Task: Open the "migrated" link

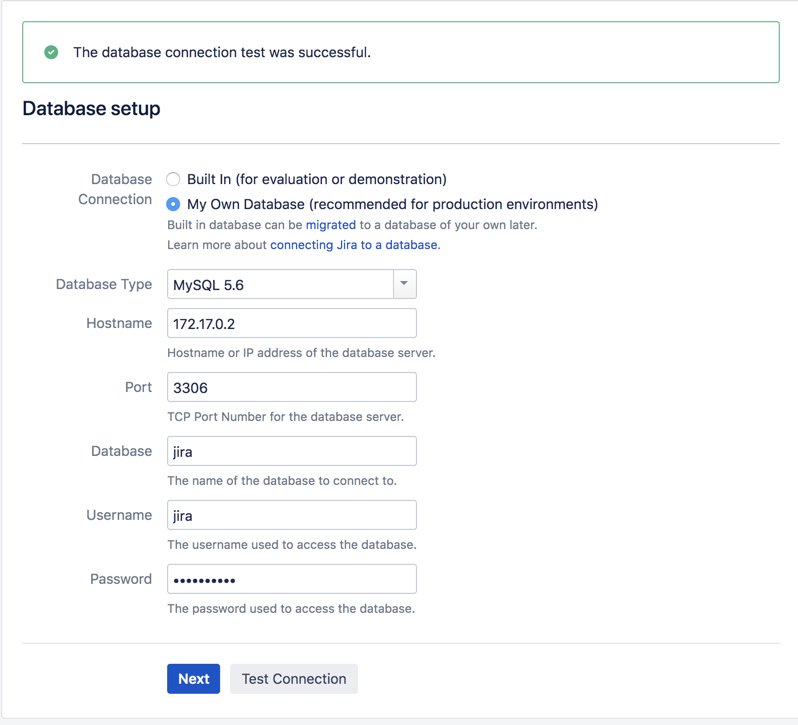Action: tap(331, 225)
